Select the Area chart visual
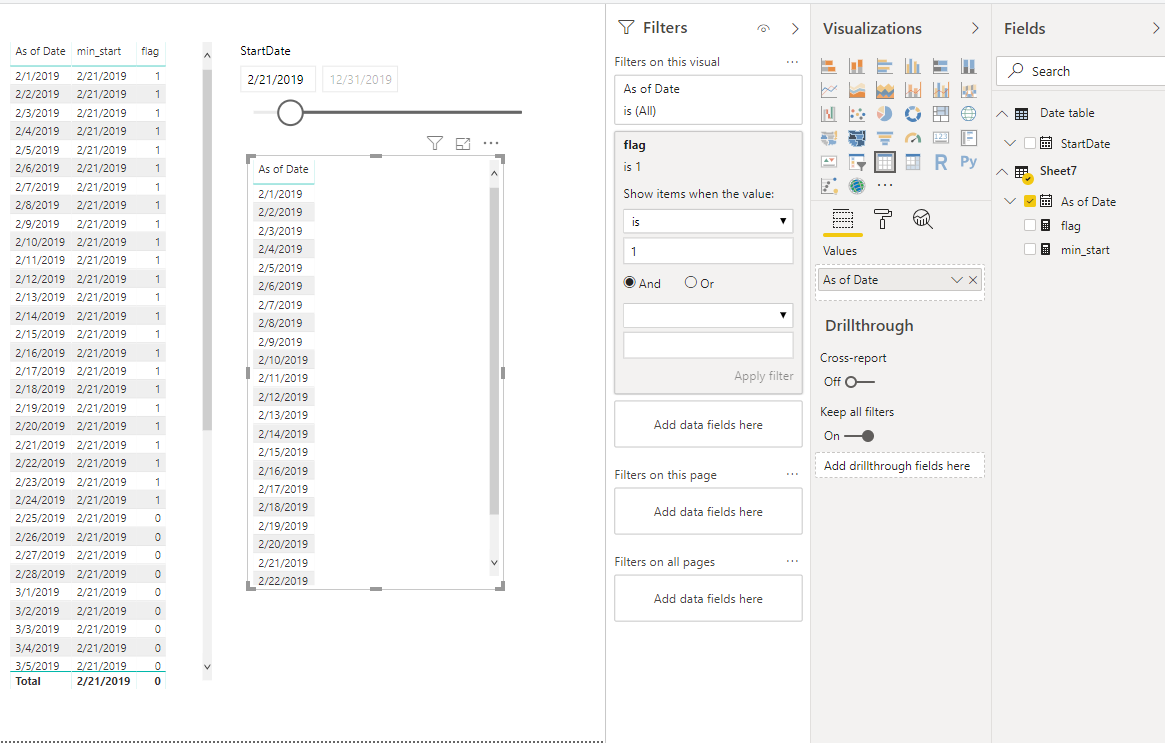 (857, 90)
